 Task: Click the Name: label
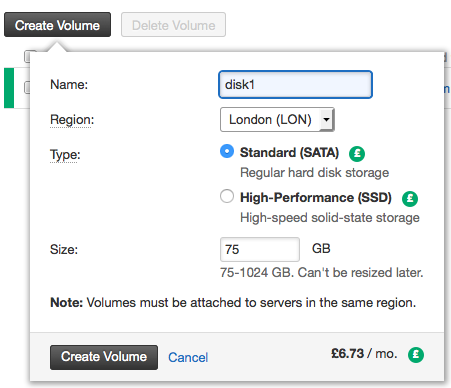69,85
